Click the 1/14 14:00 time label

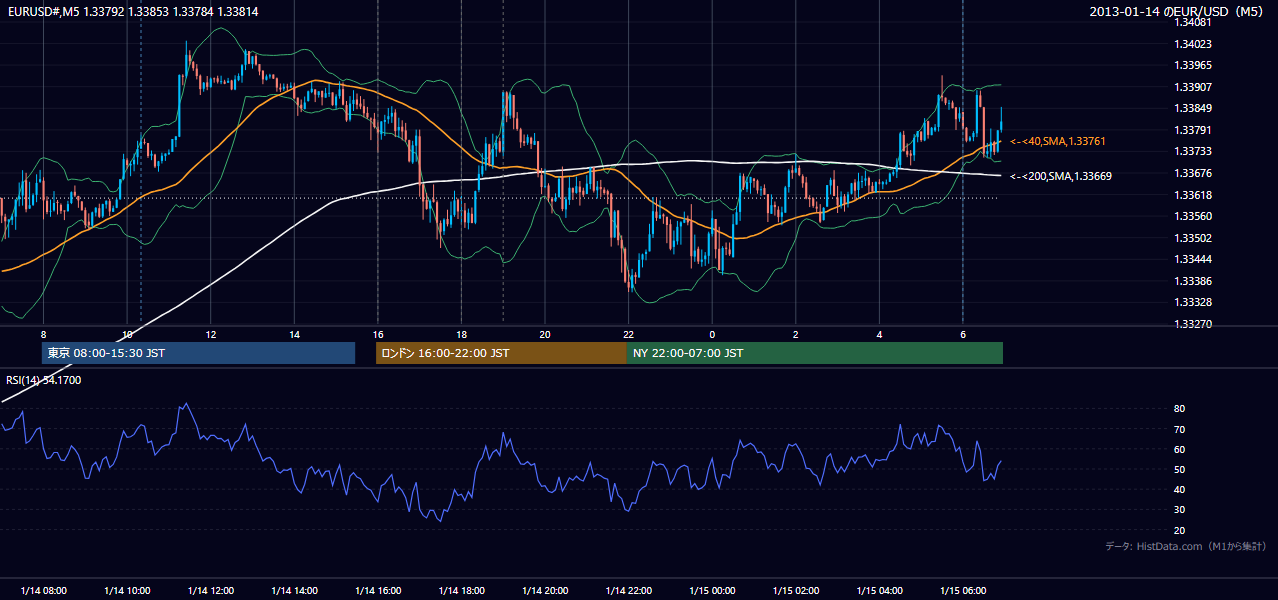(x=295, y=591)
